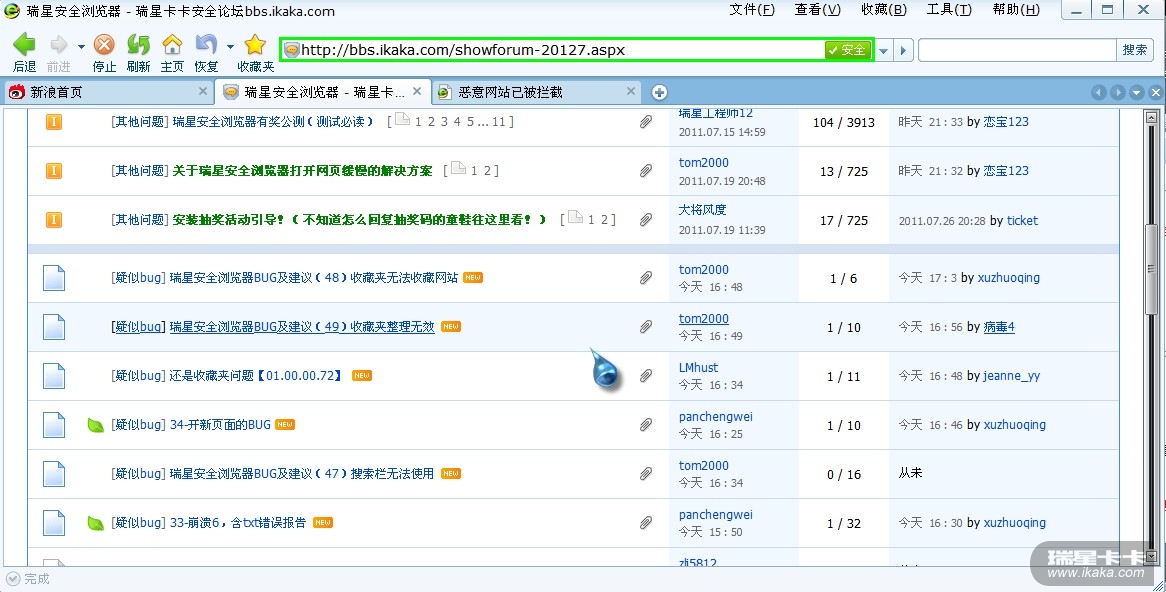The image size is (1166, 592).
Task: Open the 帮助(H) menu
Action: pos(1016,10)
